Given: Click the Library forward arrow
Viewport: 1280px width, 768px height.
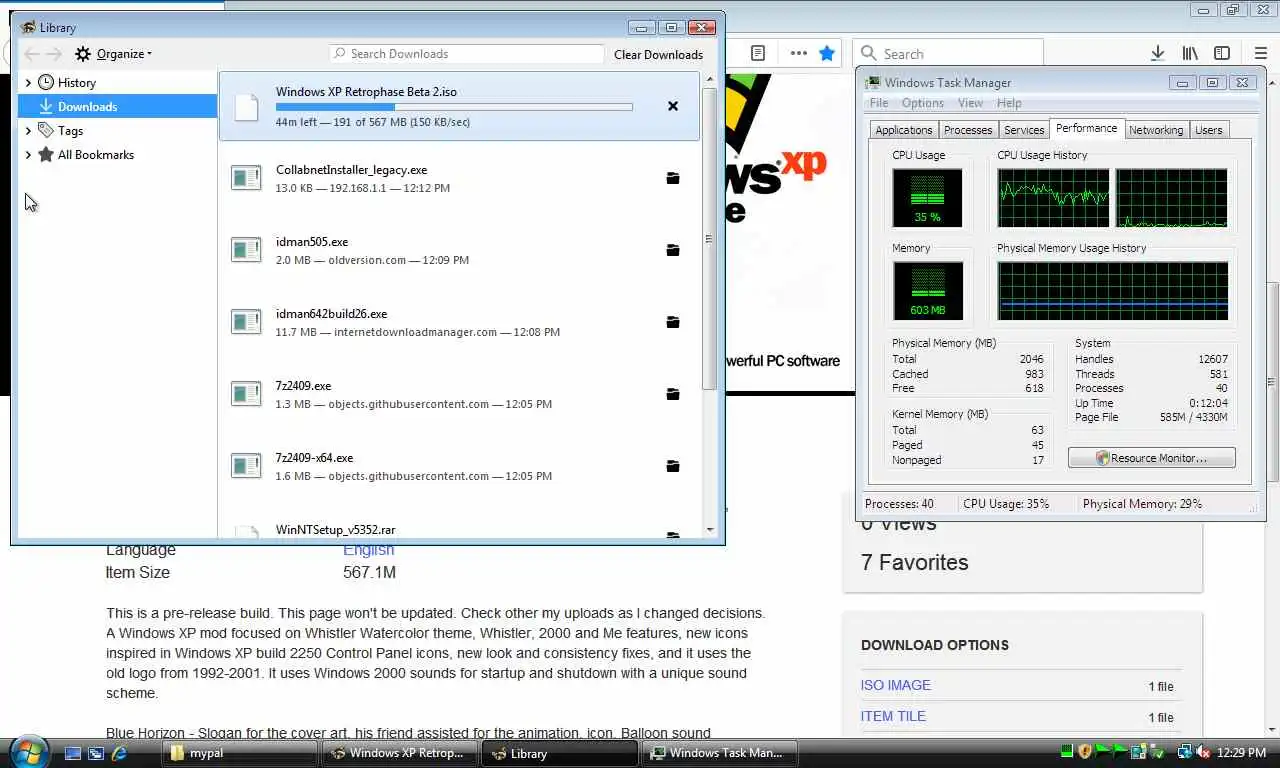Looking at the screenshot, I should (54, 54).
